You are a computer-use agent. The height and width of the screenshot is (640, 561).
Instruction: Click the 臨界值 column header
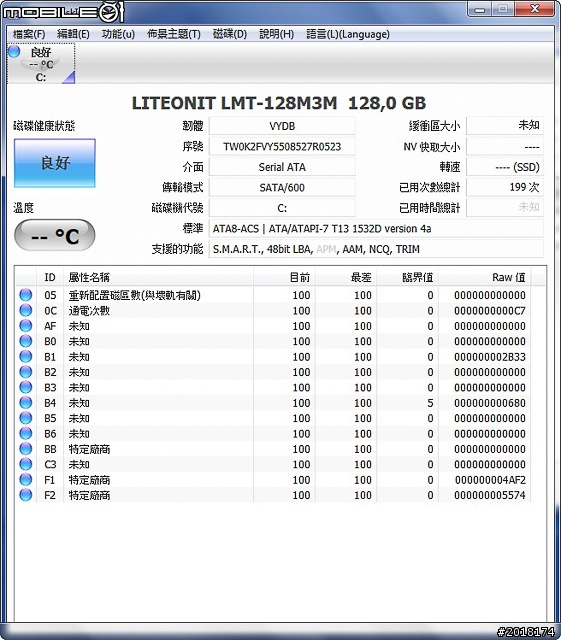(407, 278)
